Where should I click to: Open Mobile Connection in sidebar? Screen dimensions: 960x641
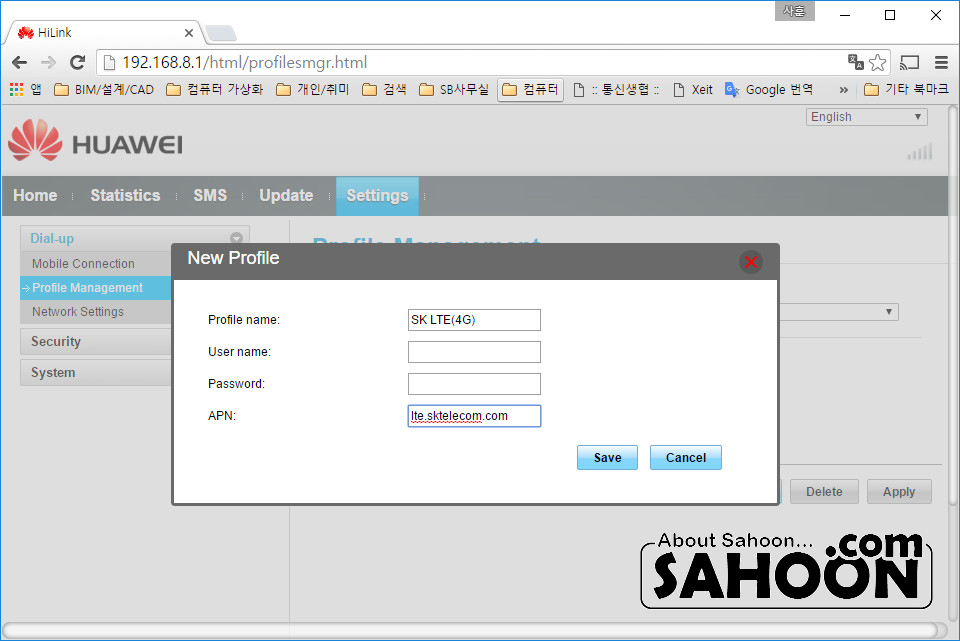(x=83, y=264)
